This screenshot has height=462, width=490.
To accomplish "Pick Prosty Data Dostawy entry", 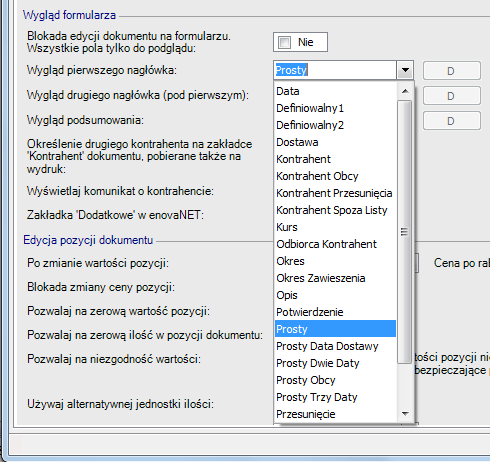I will click(x=335, y=346).
